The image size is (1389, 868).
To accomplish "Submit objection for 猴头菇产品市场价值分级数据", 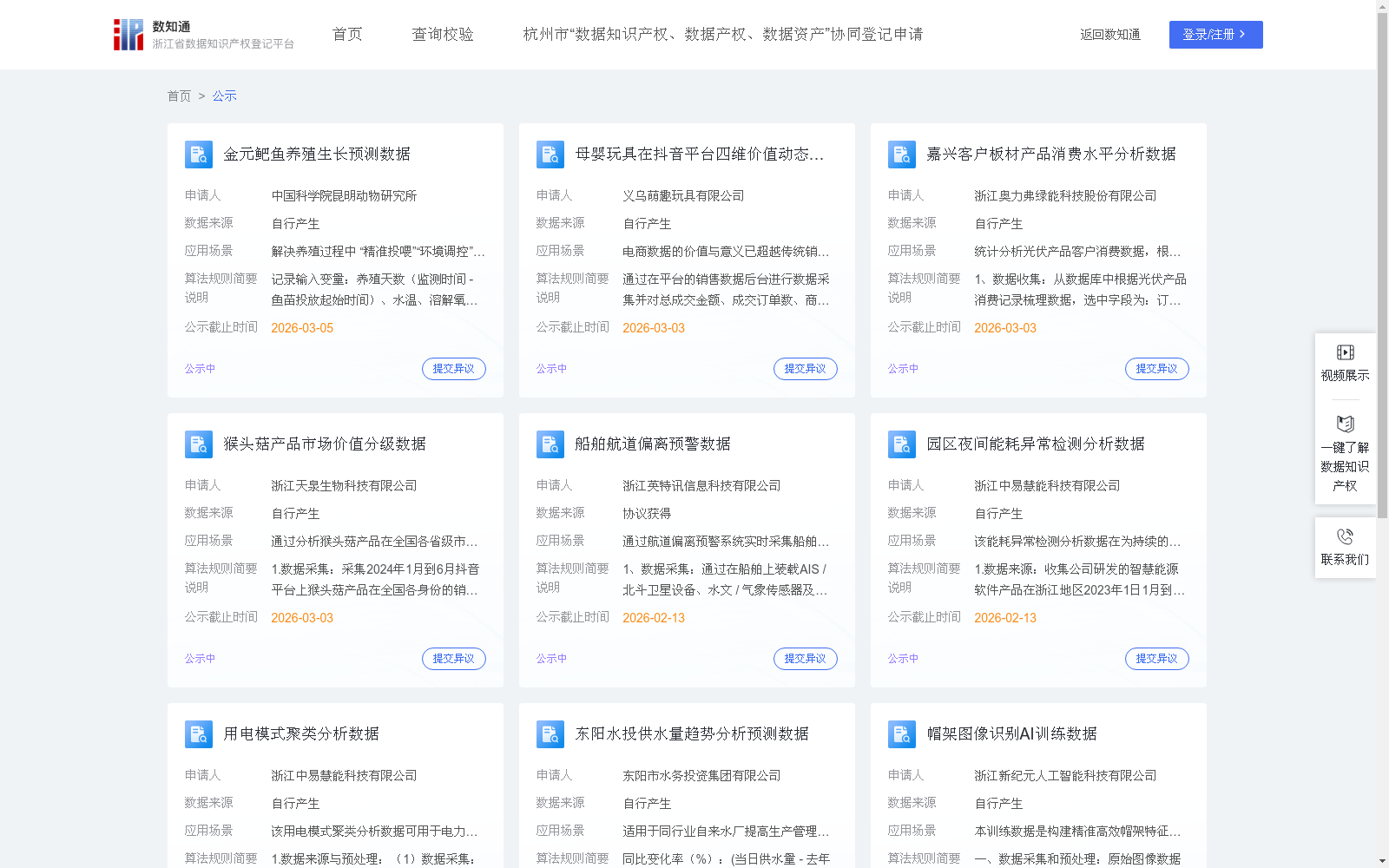I will (454, 659).
